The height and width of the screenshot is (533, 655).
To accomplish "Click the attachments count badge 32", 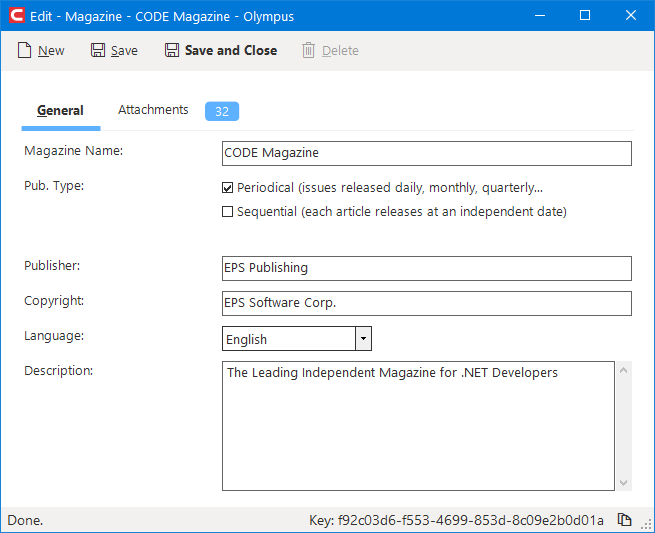I will (222, 112).
